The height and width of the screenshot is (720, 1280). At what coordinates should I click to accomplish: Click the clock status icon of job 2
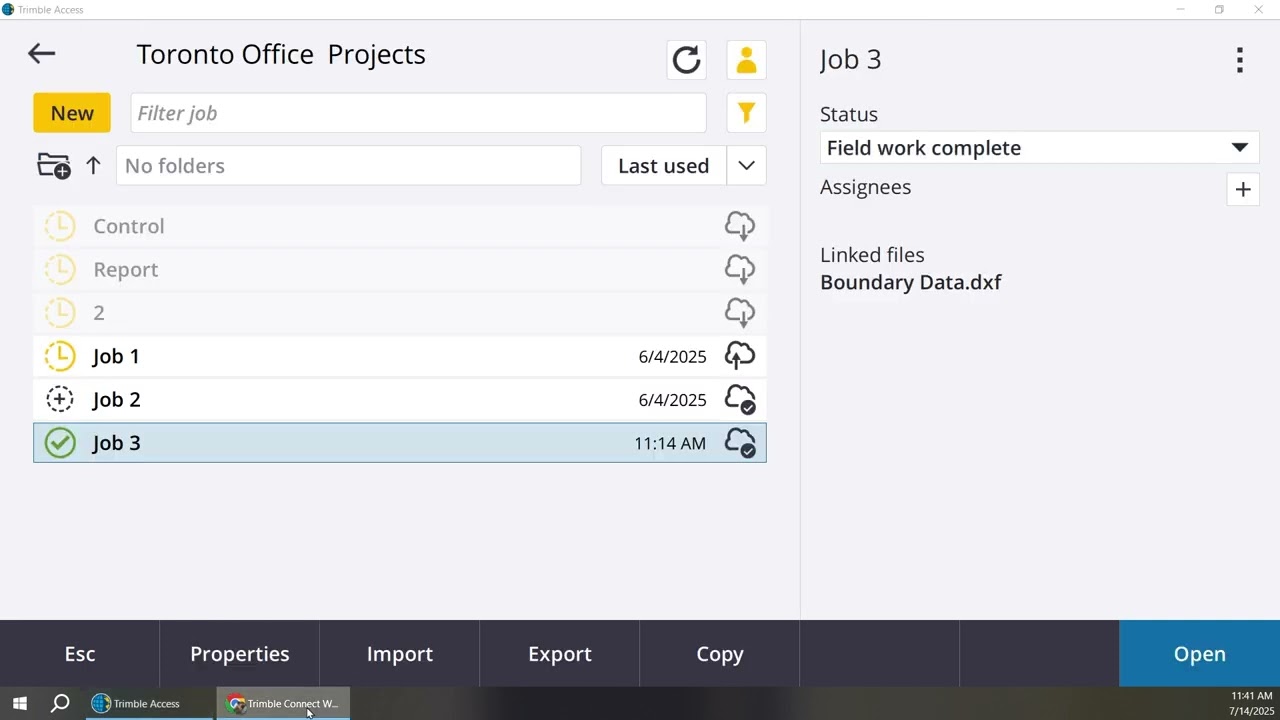(60, 312)
